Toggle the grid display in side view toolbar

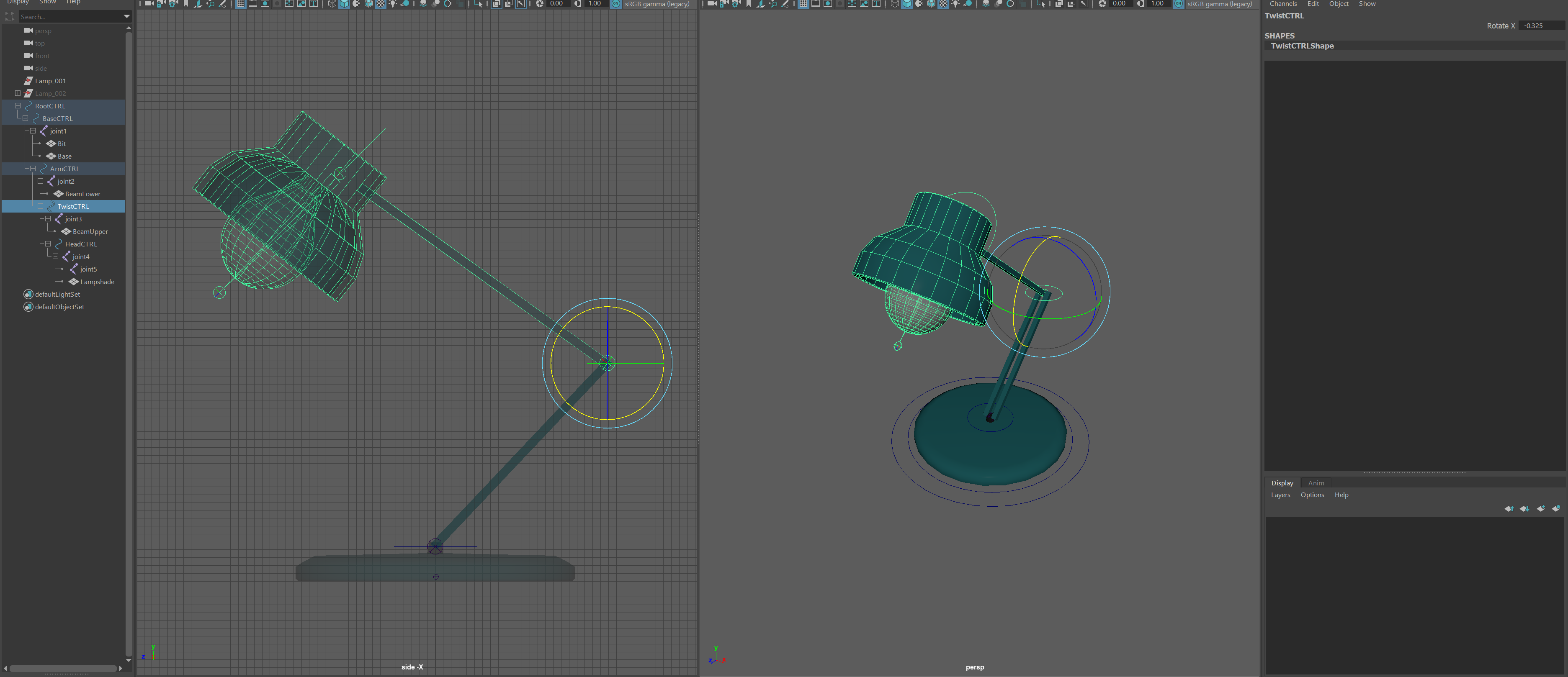(x=240, y=4)
